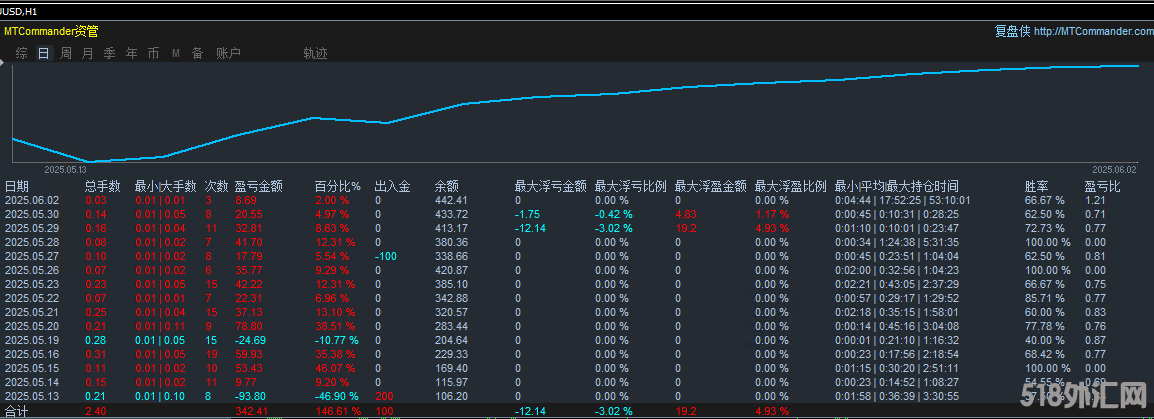Click the 最大浮盈比例 column header
The width and height of the screenshot is (1154, 419).
791,186
